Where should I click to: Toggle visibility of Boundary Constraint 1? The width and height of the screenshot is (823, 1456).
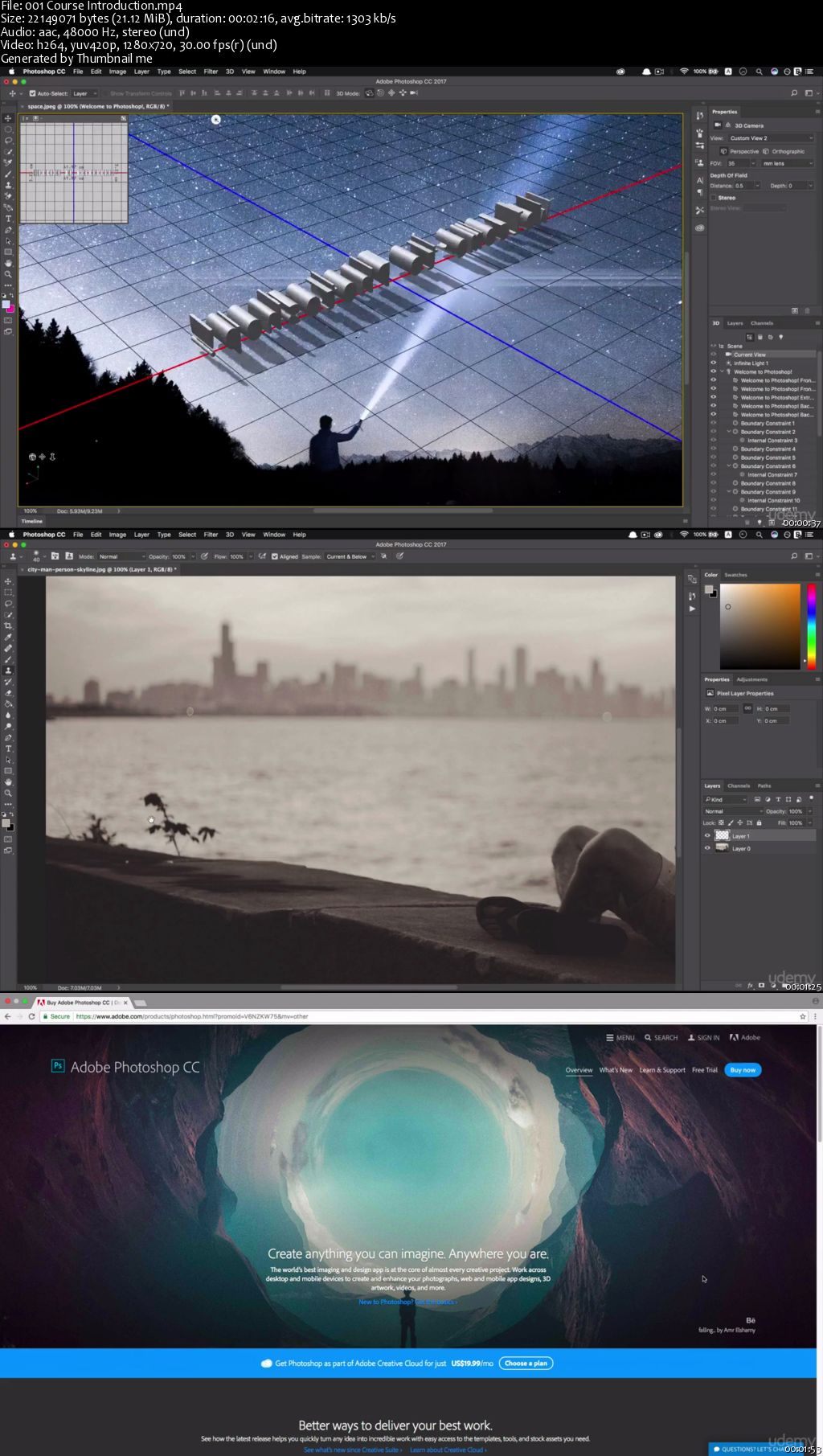(x=713, y=423)
